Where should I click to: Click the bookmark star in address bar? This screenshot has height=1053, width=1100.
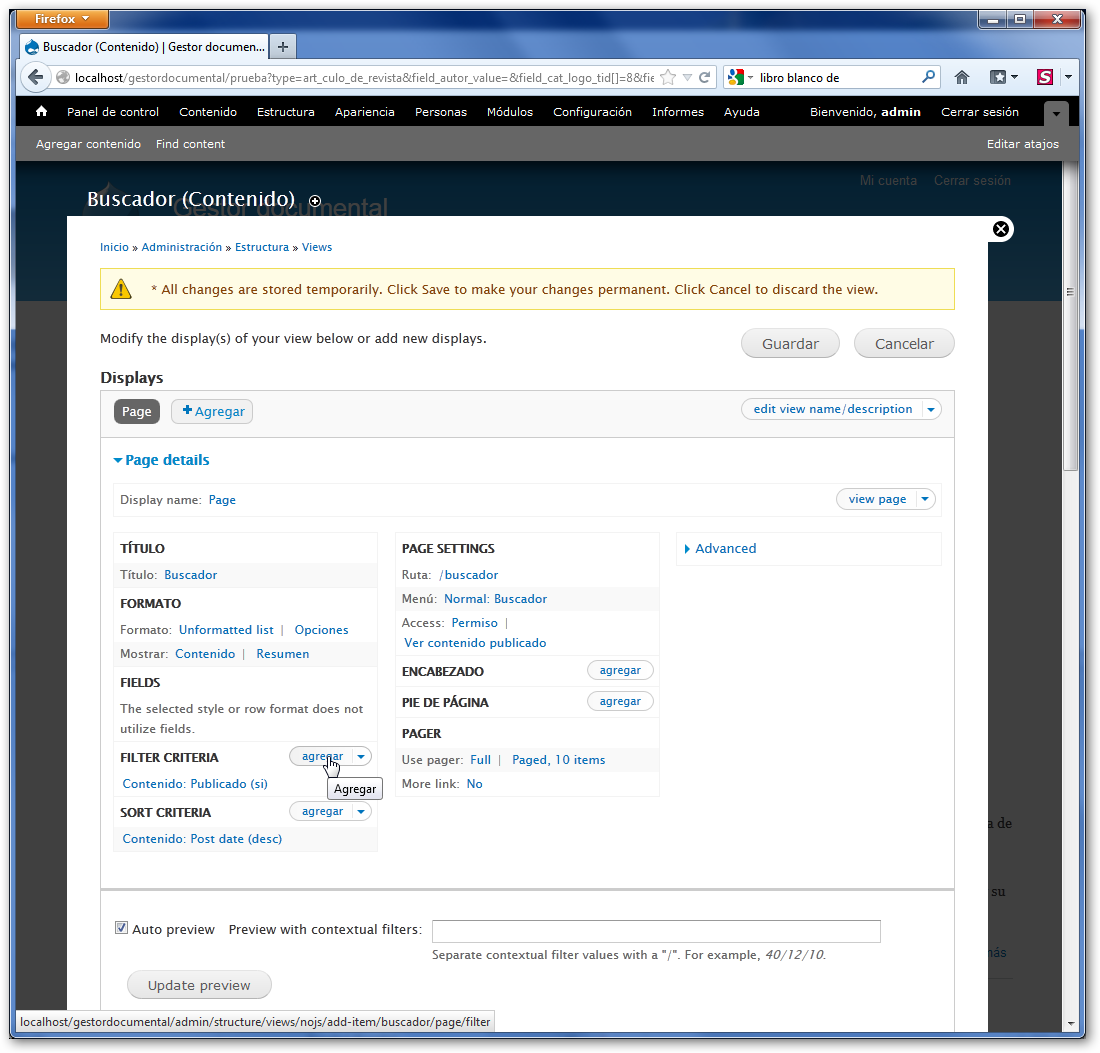tap(668, 77)
